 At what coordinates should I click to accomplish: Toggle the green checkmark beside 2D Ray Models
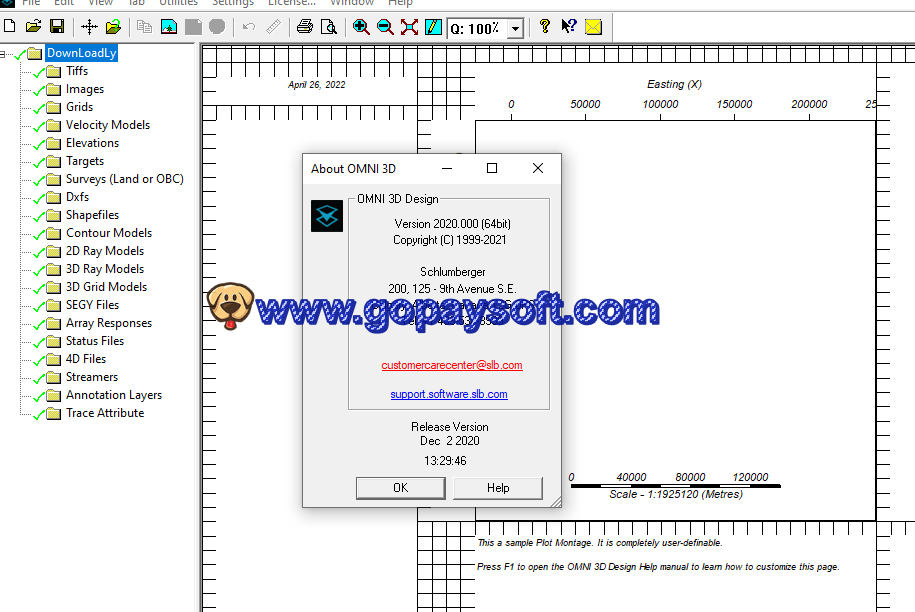[39, 253]
